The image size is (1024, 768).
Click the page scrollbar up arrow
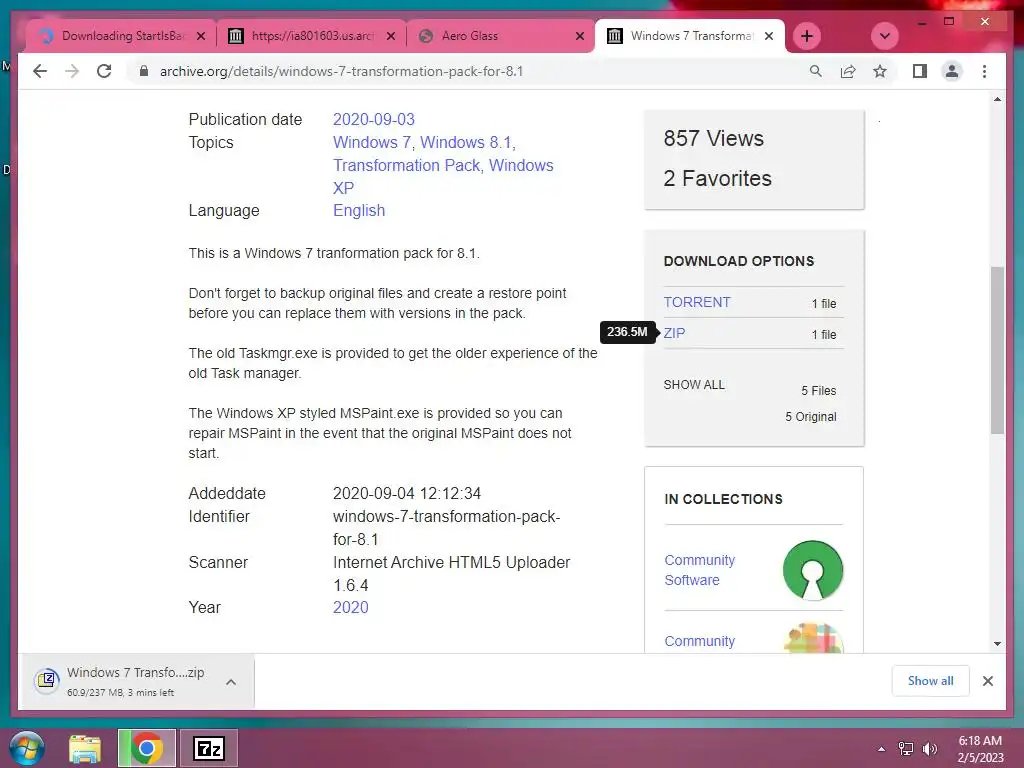point(997,99)
